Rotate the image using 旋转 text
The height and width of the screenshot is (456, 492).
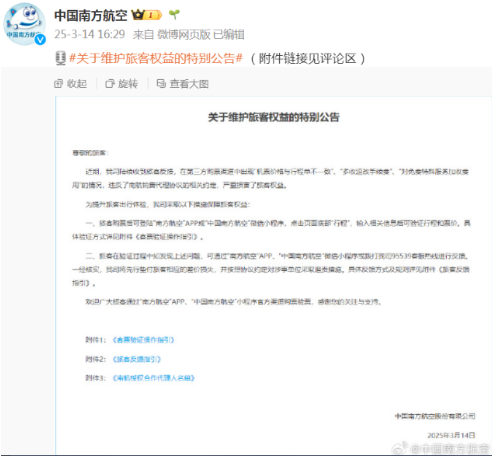click(128, 84)
